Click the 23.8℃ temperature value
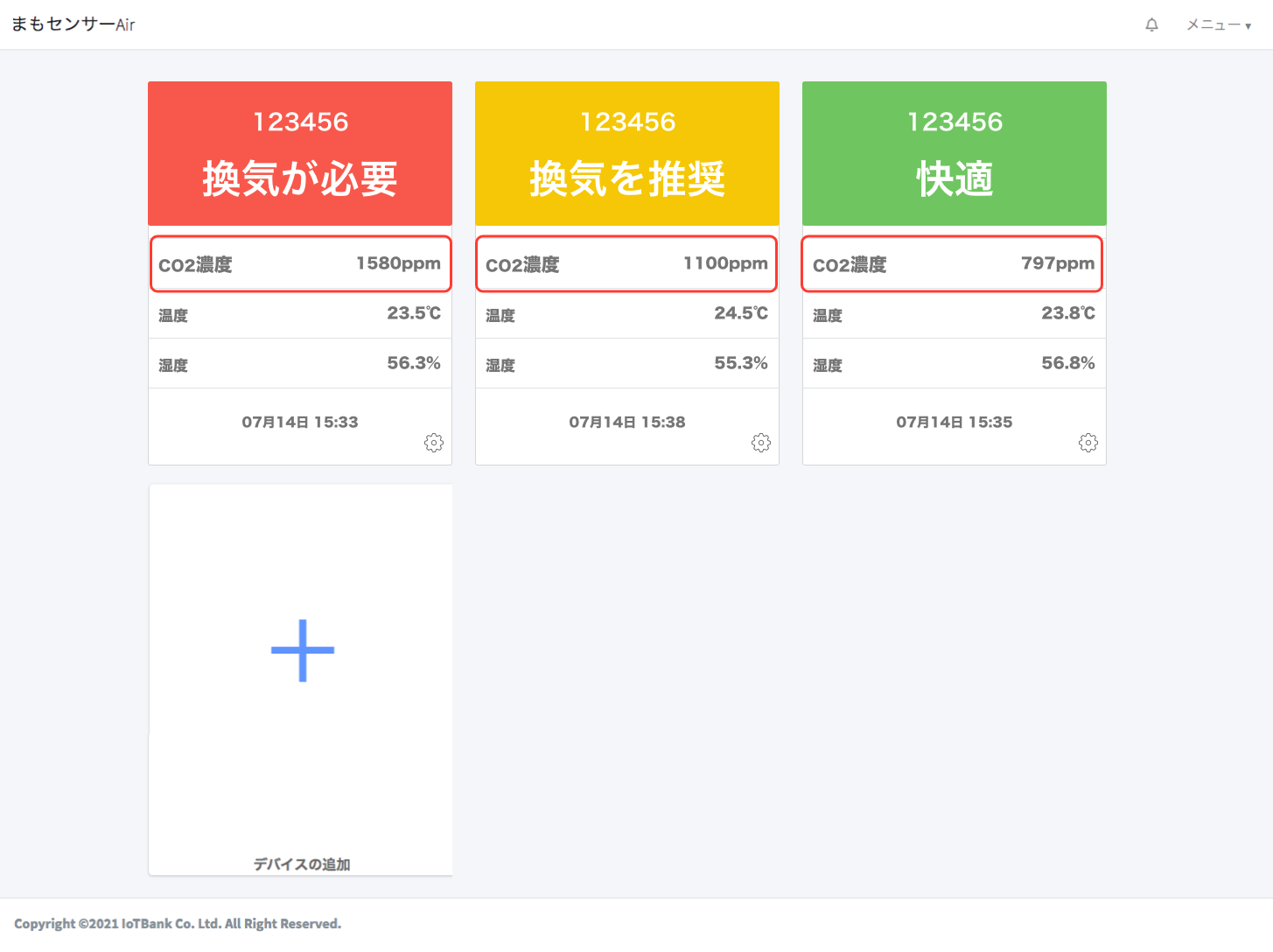Image resolution: width=1273 pixels, height=952 pixels. click(1068, 313)
